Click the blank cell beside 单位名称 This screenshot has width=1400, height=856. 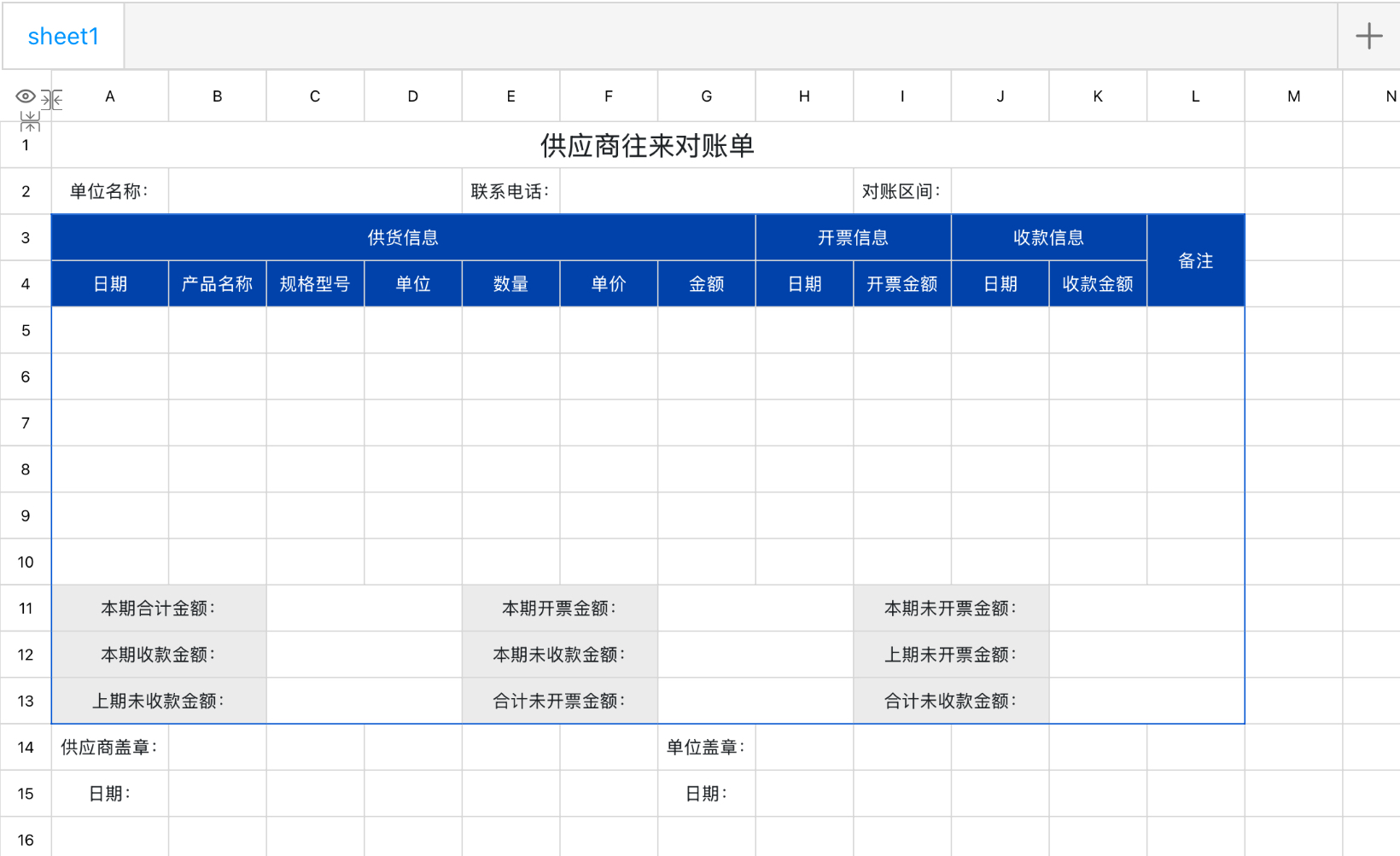click(x=314, y=191)
